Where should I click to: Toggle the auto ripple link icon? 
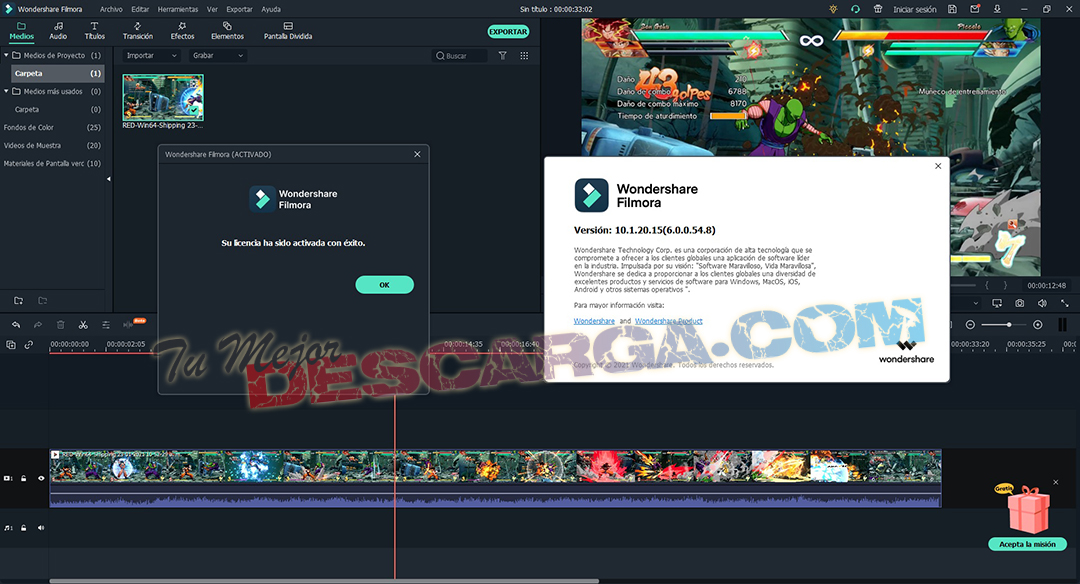pyautogui.click(x=29, y=344)
